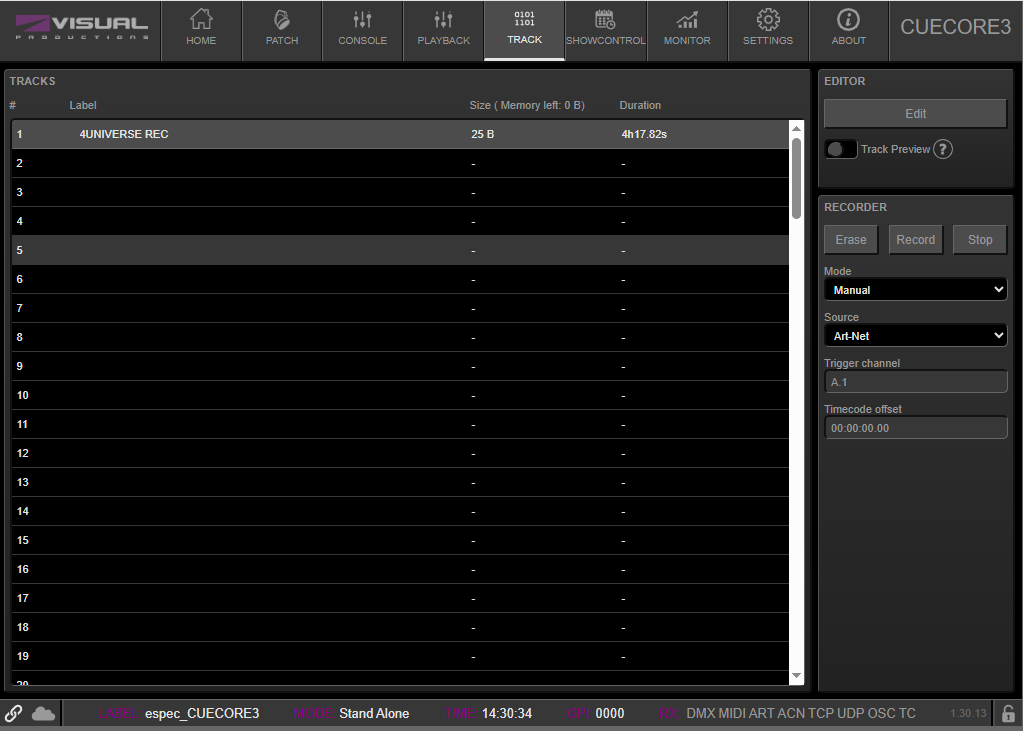The height and width of the screenshot is (731, 1023).
Task: Open the Console faders icon
Action: pos(362,20)
